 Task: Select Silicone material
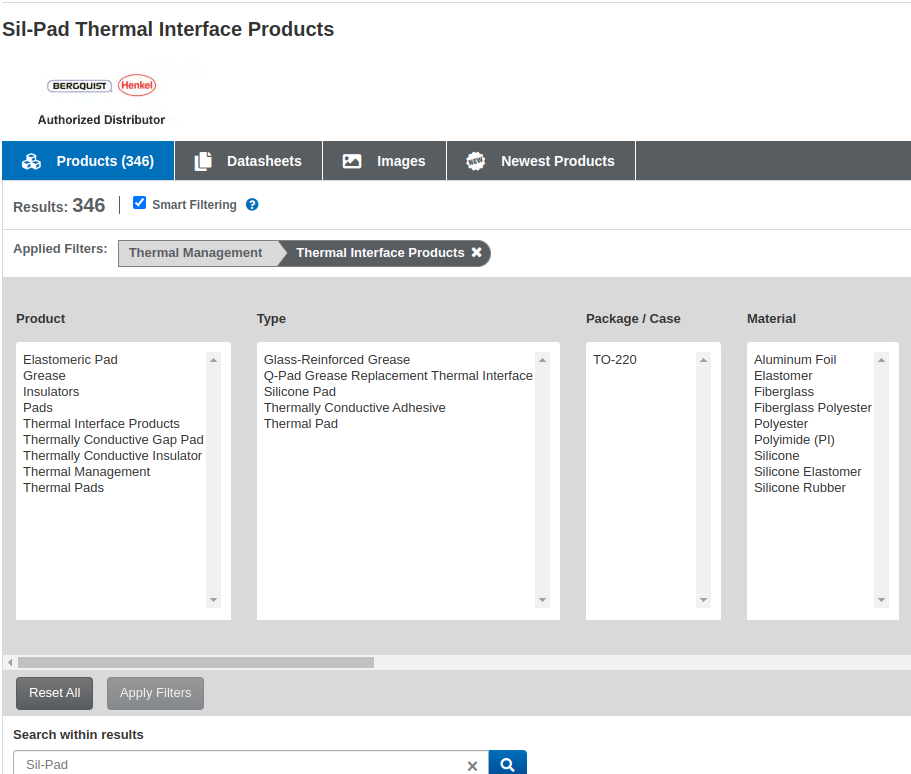tap(776, 456)
